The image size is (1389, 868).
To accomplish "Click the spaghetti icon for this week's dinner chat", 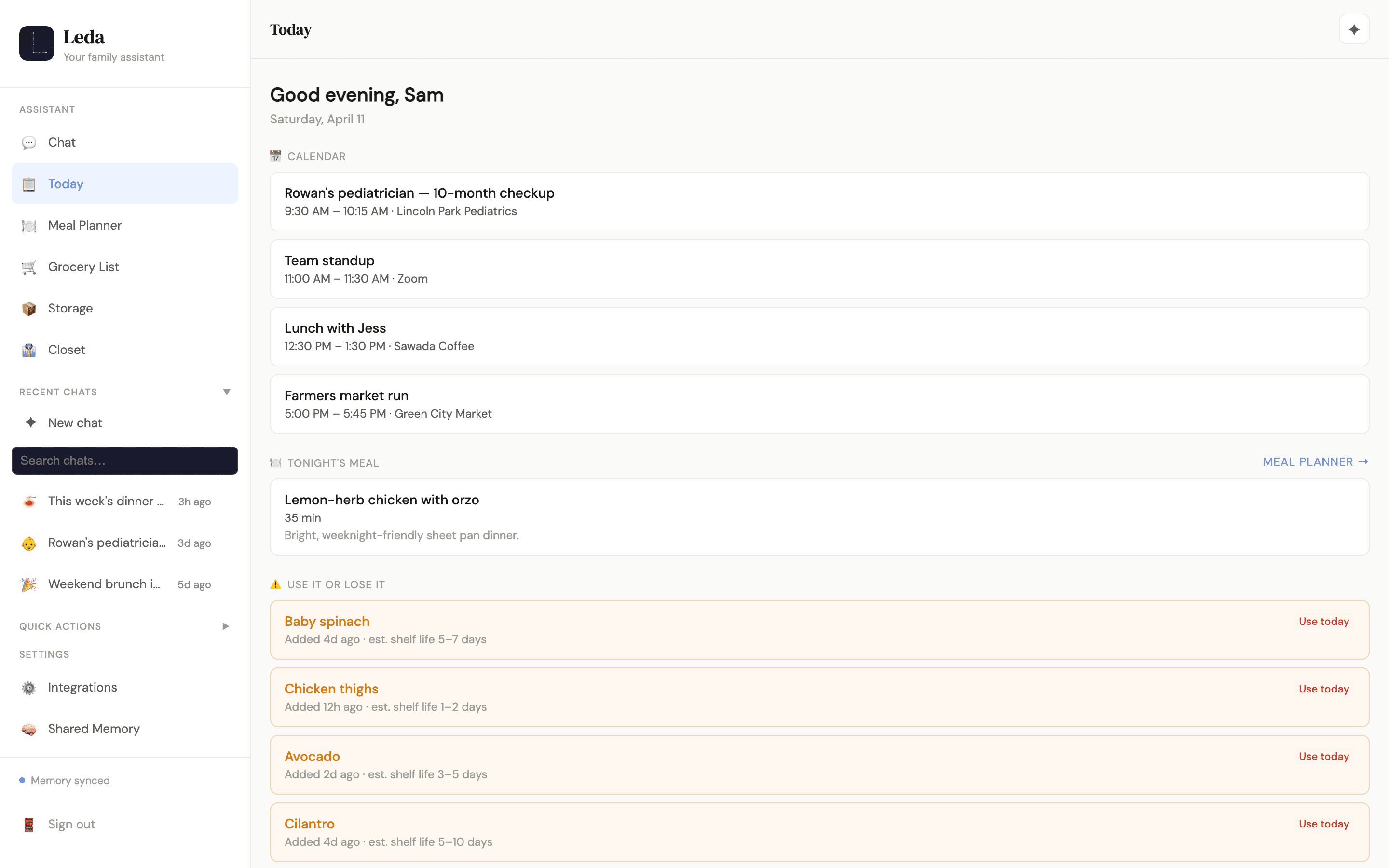I will (x=29, y=502).
